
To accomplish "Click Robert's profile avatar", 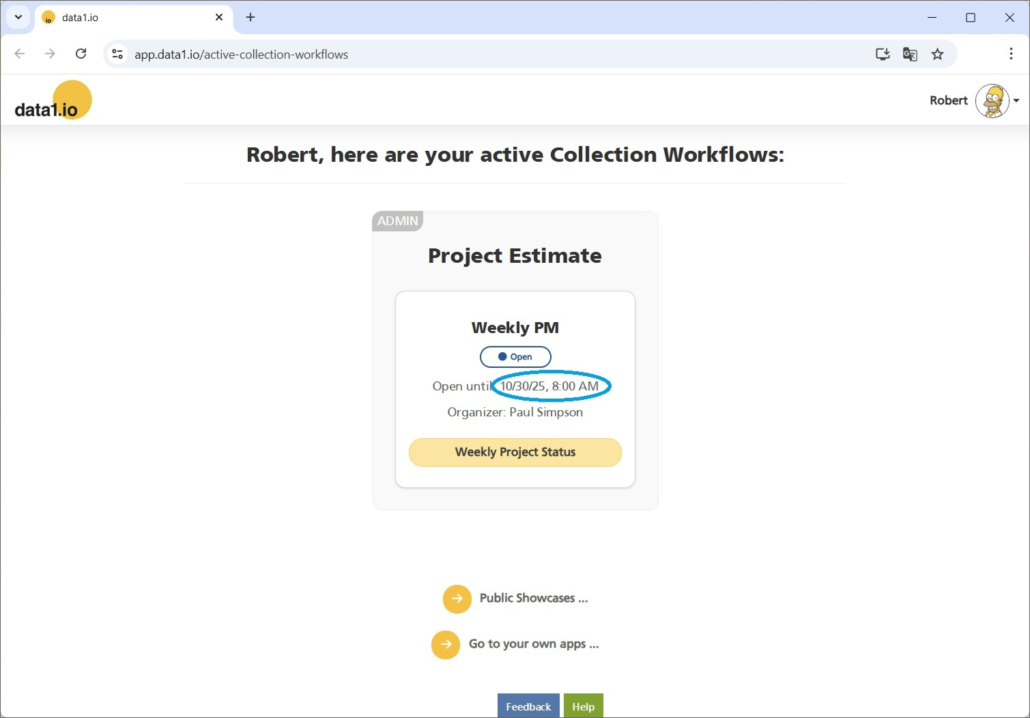I will (992, 101).
